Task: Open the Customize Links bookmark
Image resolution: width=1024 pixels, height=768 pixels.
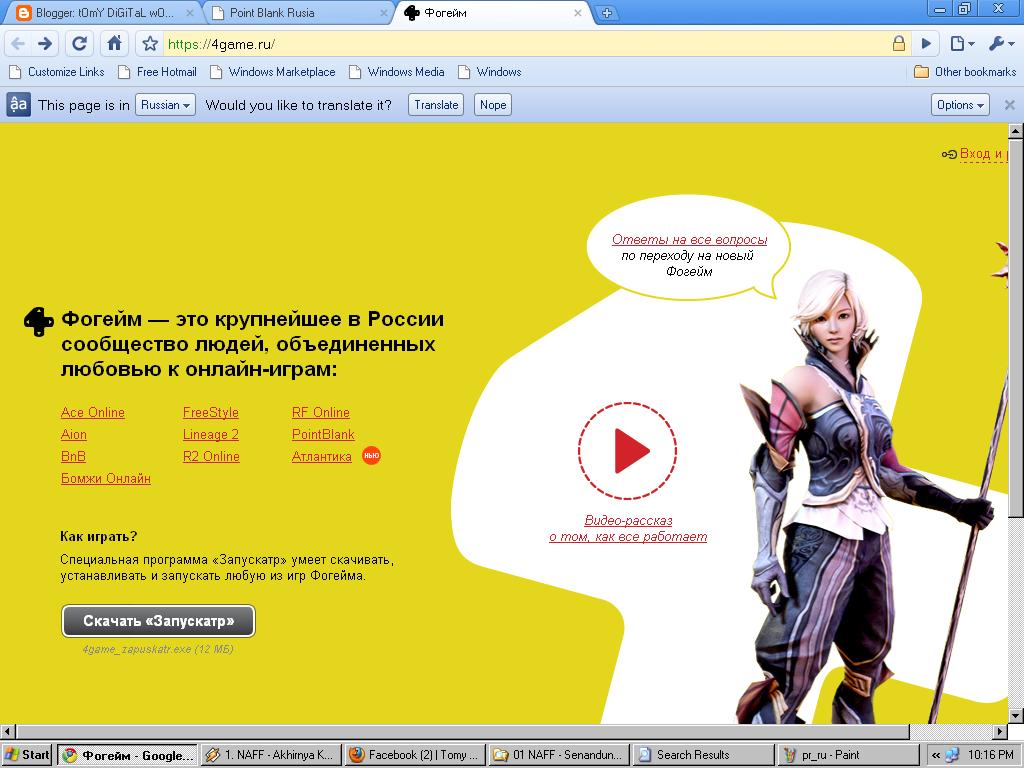Action: coord(57,72)
